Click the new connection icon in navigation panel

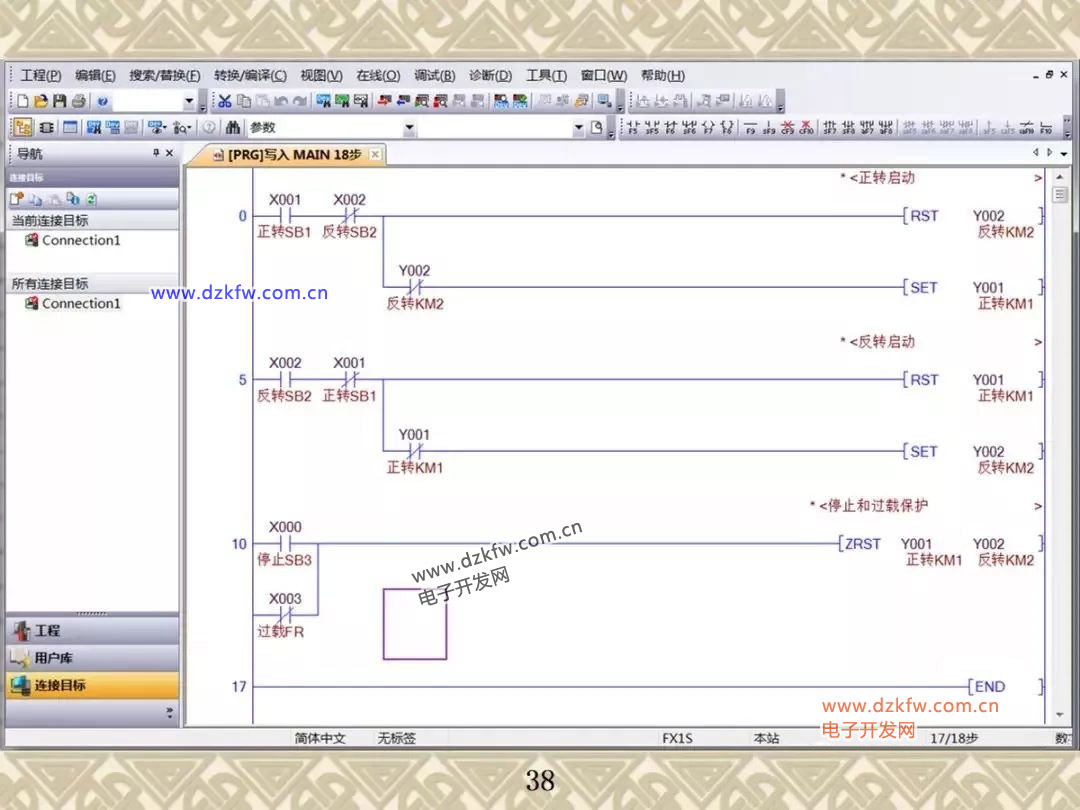click(x=17, y=199)
